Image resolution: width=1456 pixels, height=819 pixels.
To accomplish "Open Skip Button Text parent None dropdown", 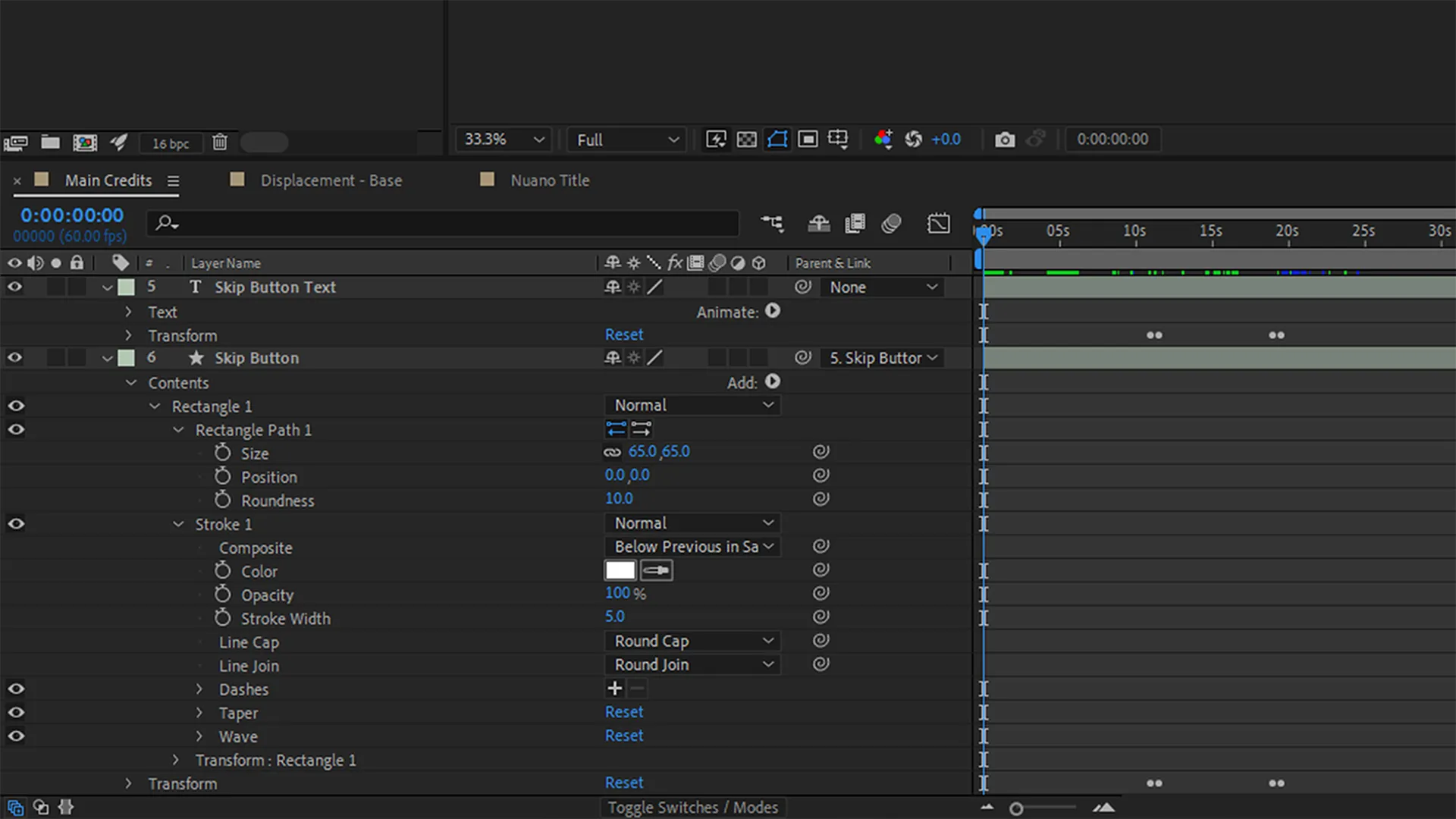I will pyautogui.click(x=883, y=287).
